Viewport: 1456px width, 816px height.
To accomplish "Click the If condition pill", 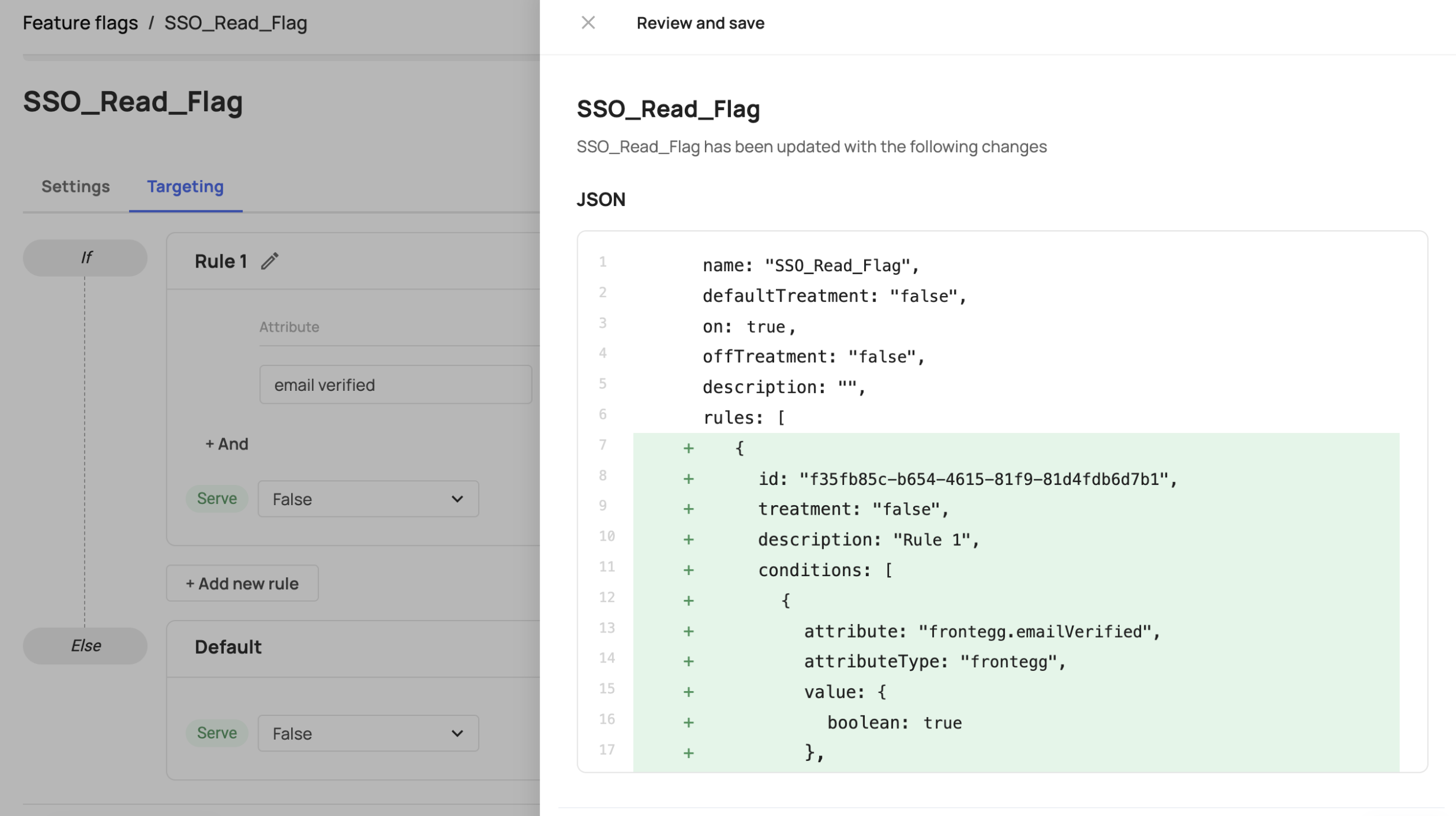I will coord(85,258).
